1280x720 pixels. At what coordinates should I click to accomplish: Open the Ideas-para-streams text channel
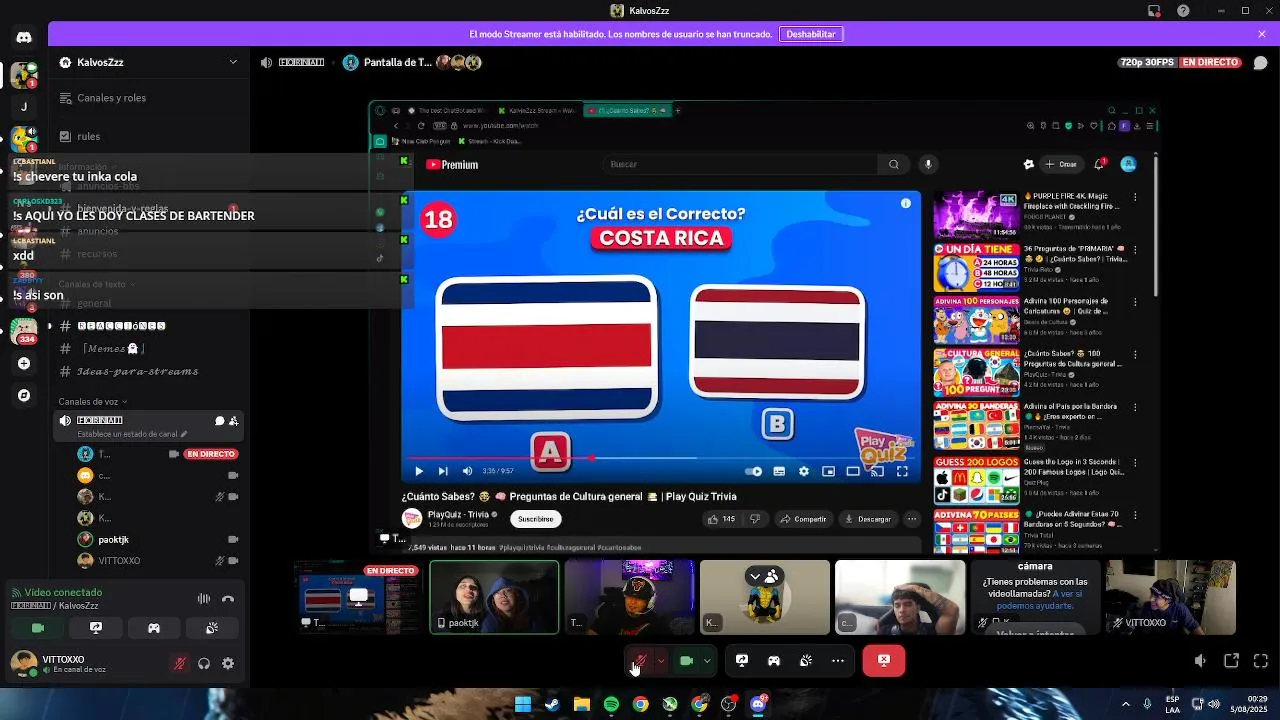coord(148,371)
